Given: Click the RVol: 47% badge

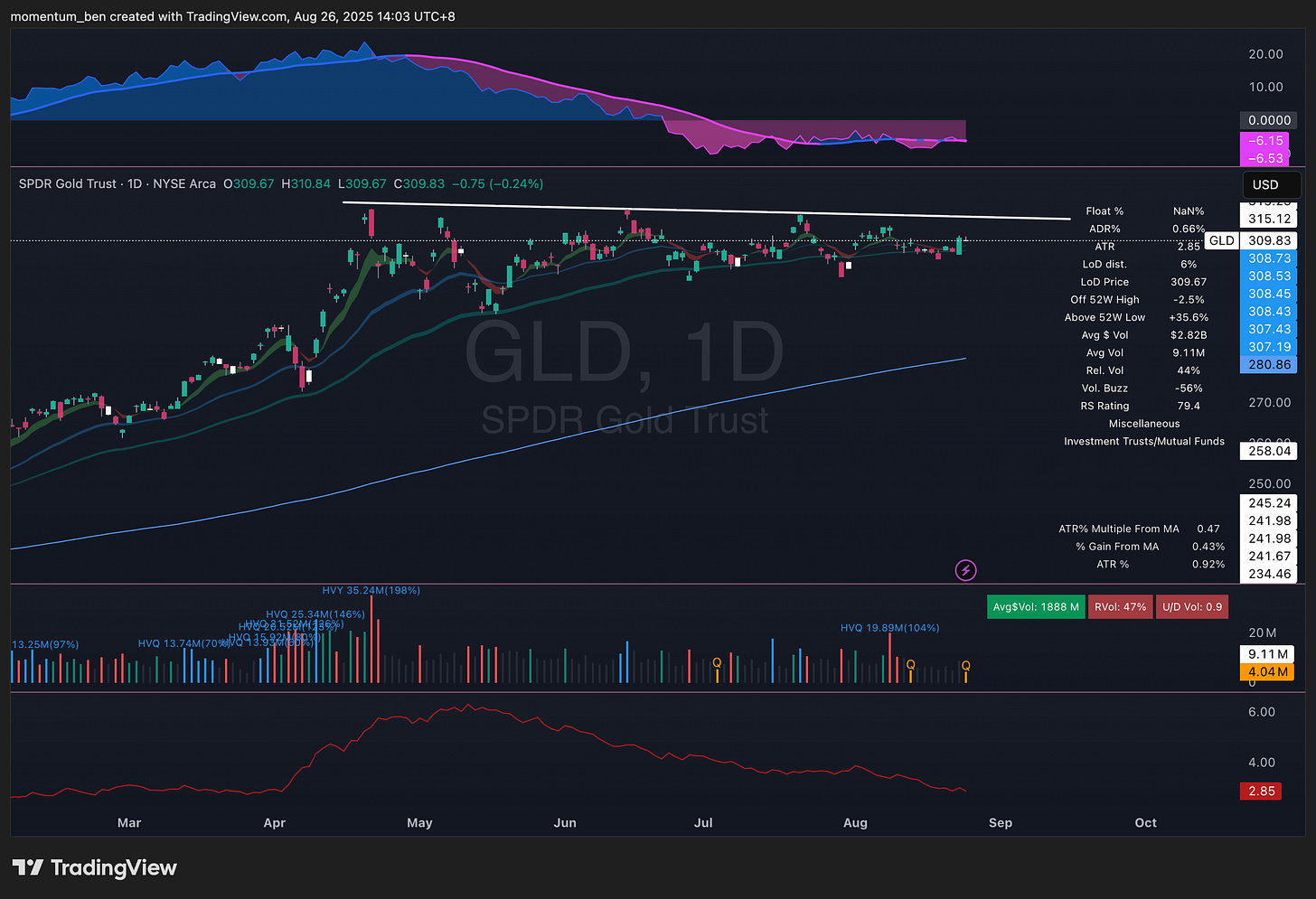Looking at the screenshot, I should 1120,607.
